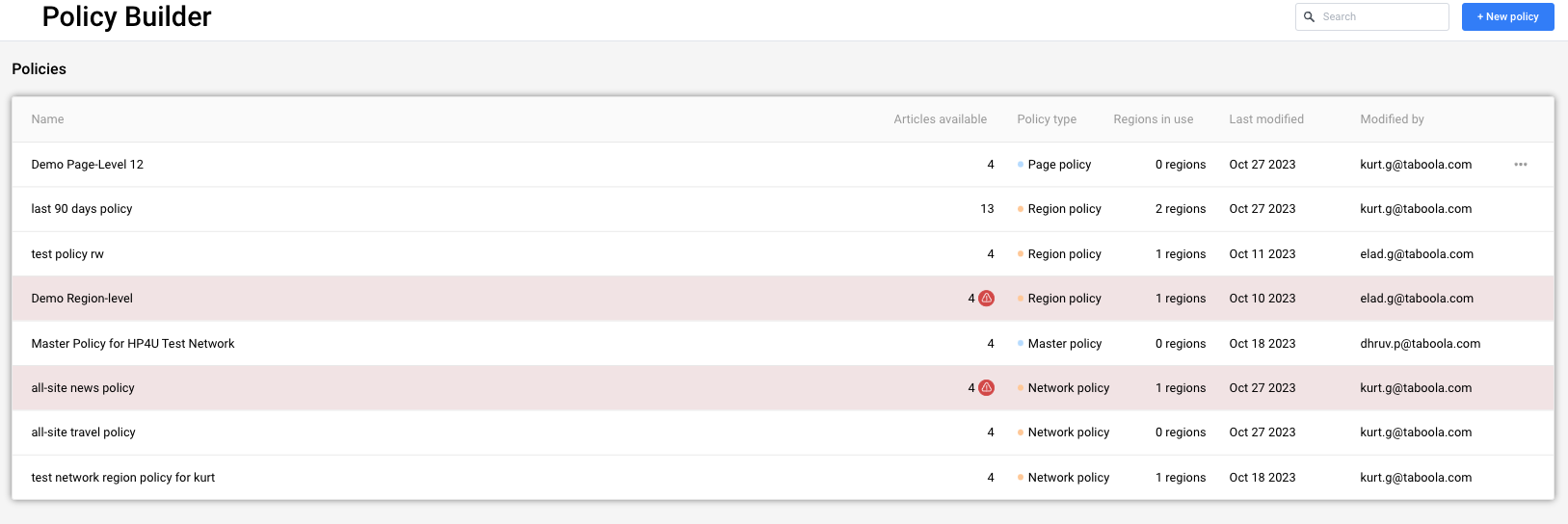Open the three-dot menu for Demo Page-Level 12
Screen dimensions: 1568x524
point(1520,165)
